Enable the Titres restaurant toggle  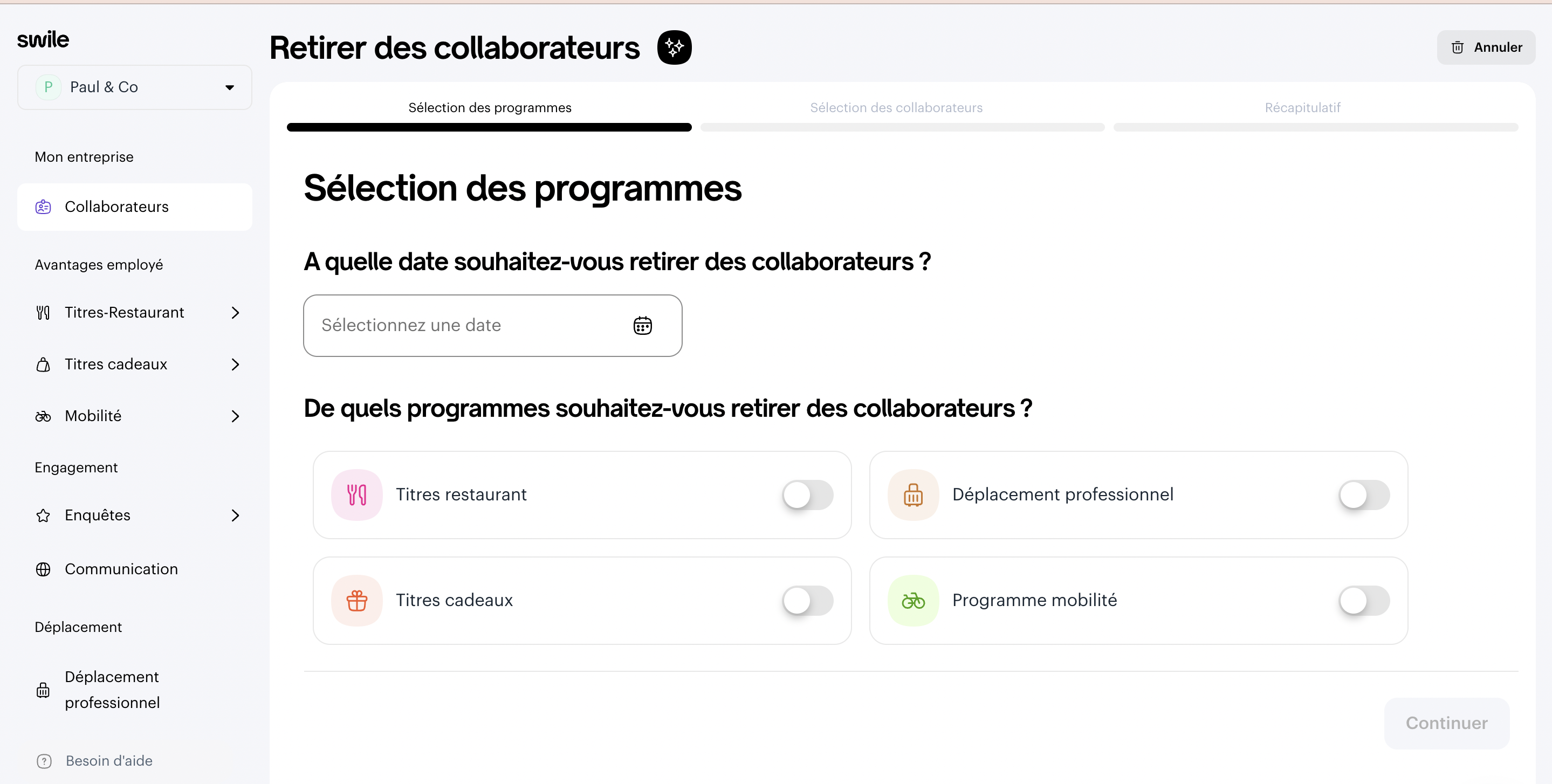point(807,495)
